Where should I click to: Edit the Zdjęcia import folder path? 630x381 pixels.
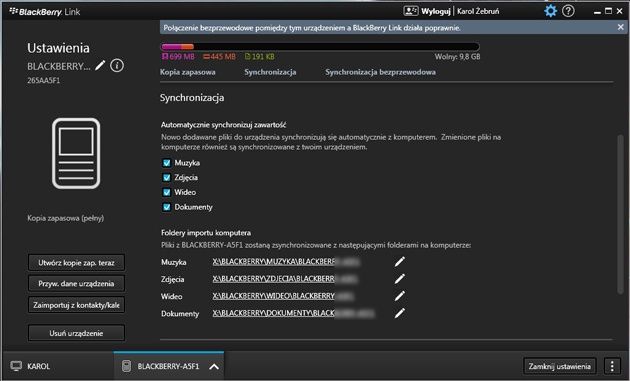[399, 279]
